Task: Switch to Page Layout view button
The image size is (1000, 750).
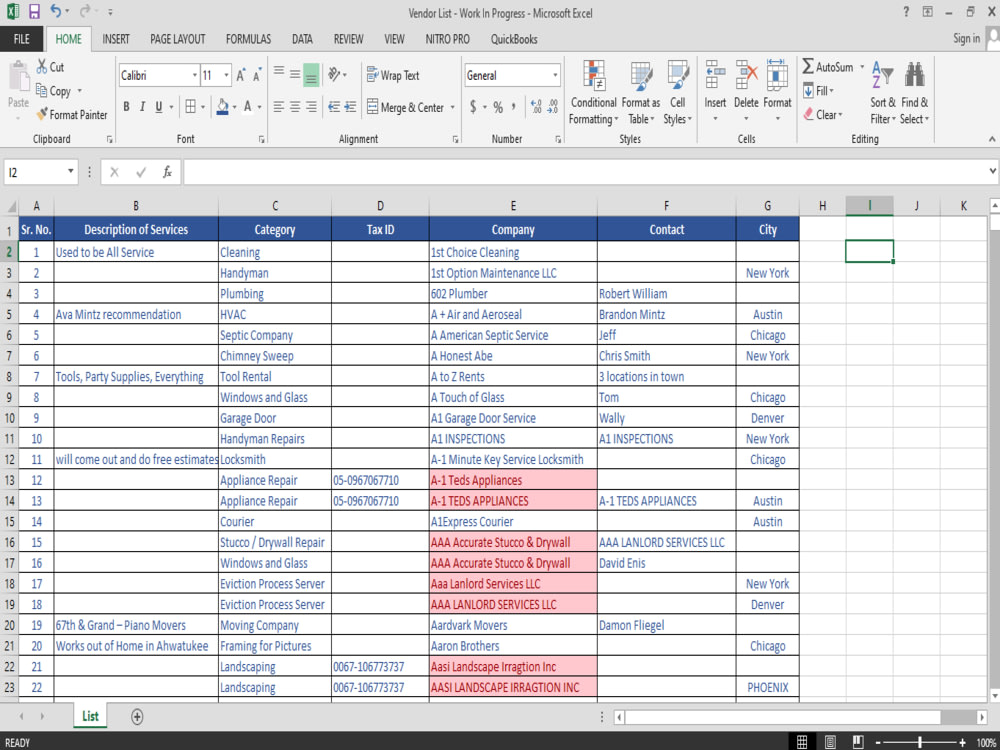Action: (x=830, y=742)
